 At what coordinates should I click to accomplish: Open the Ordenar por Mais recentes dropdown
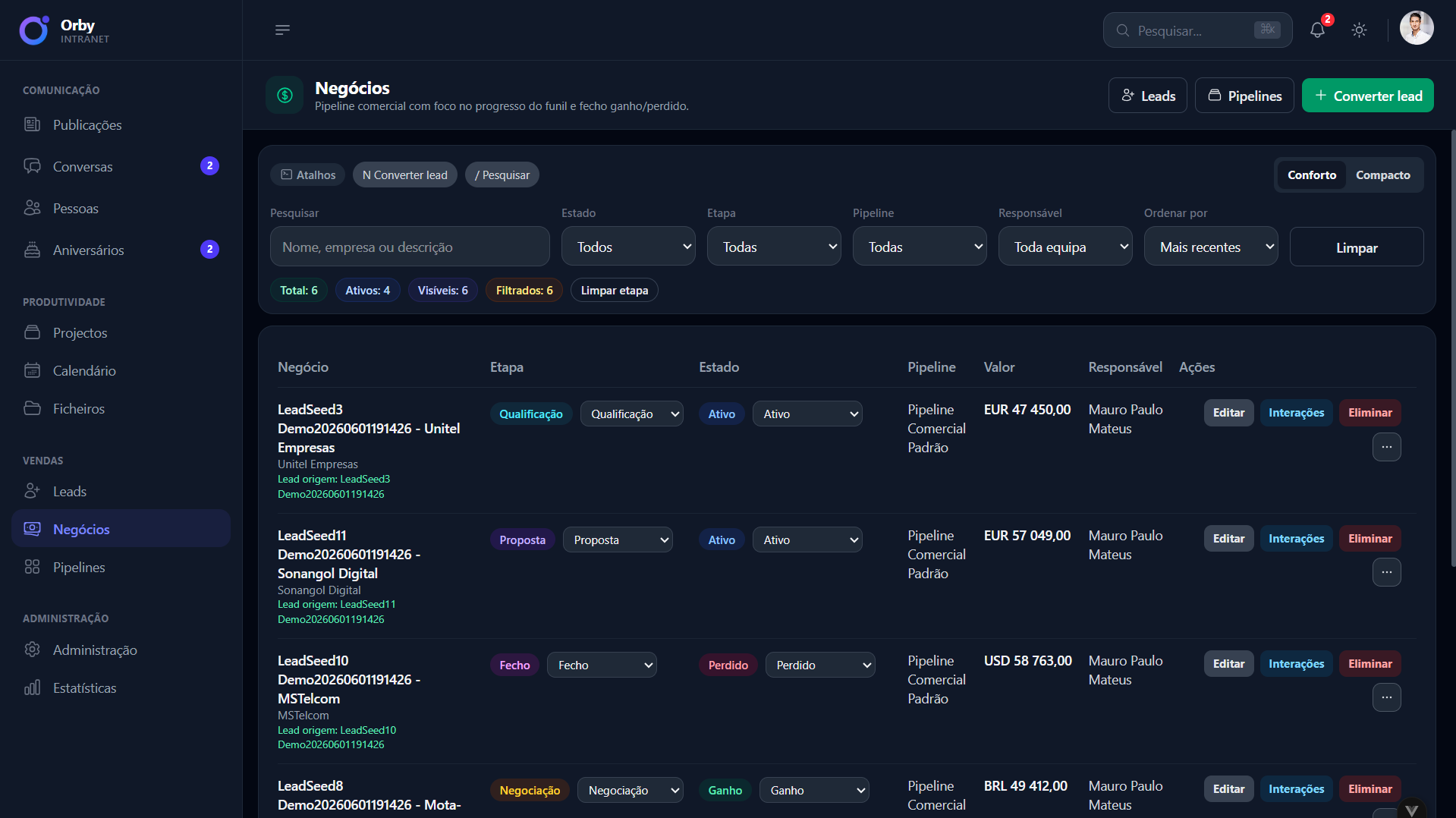coord(1211,247)
